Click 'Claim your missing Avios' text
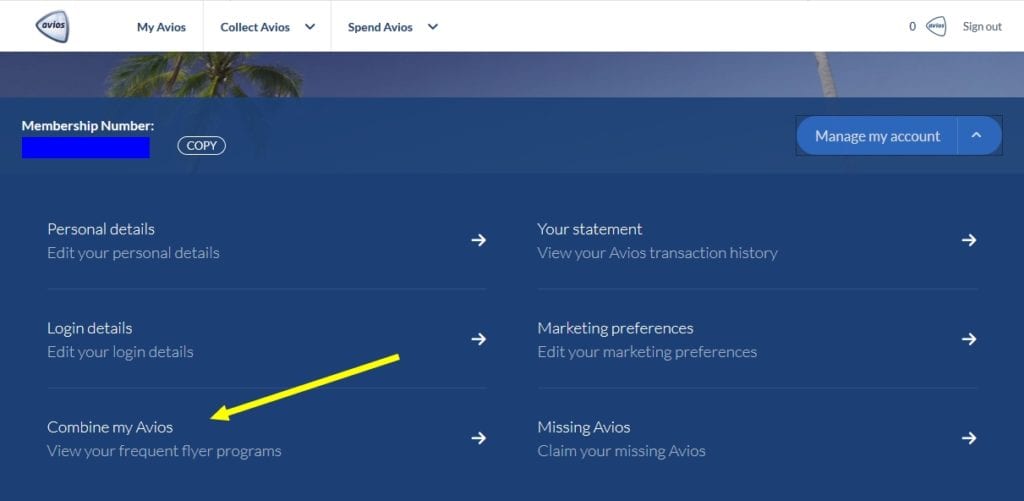The image size is (1024, 501). pos(622,451)
